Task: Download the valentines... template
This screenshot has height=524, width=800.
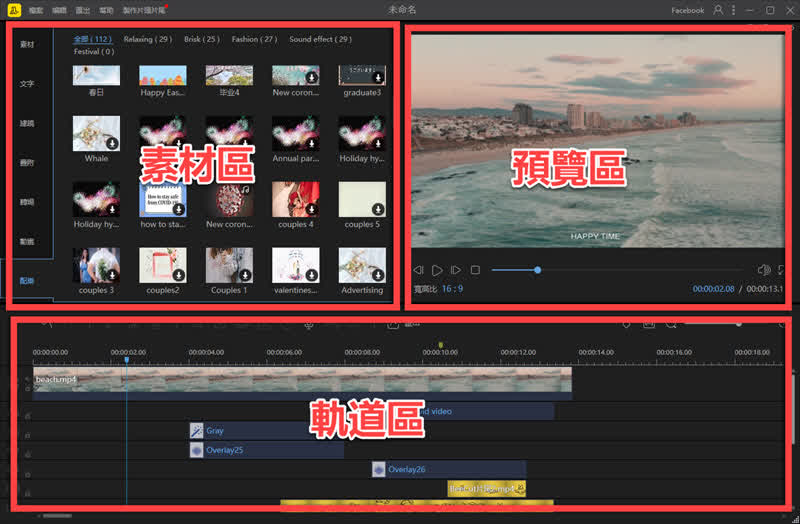Action: [x=312, y=275]
